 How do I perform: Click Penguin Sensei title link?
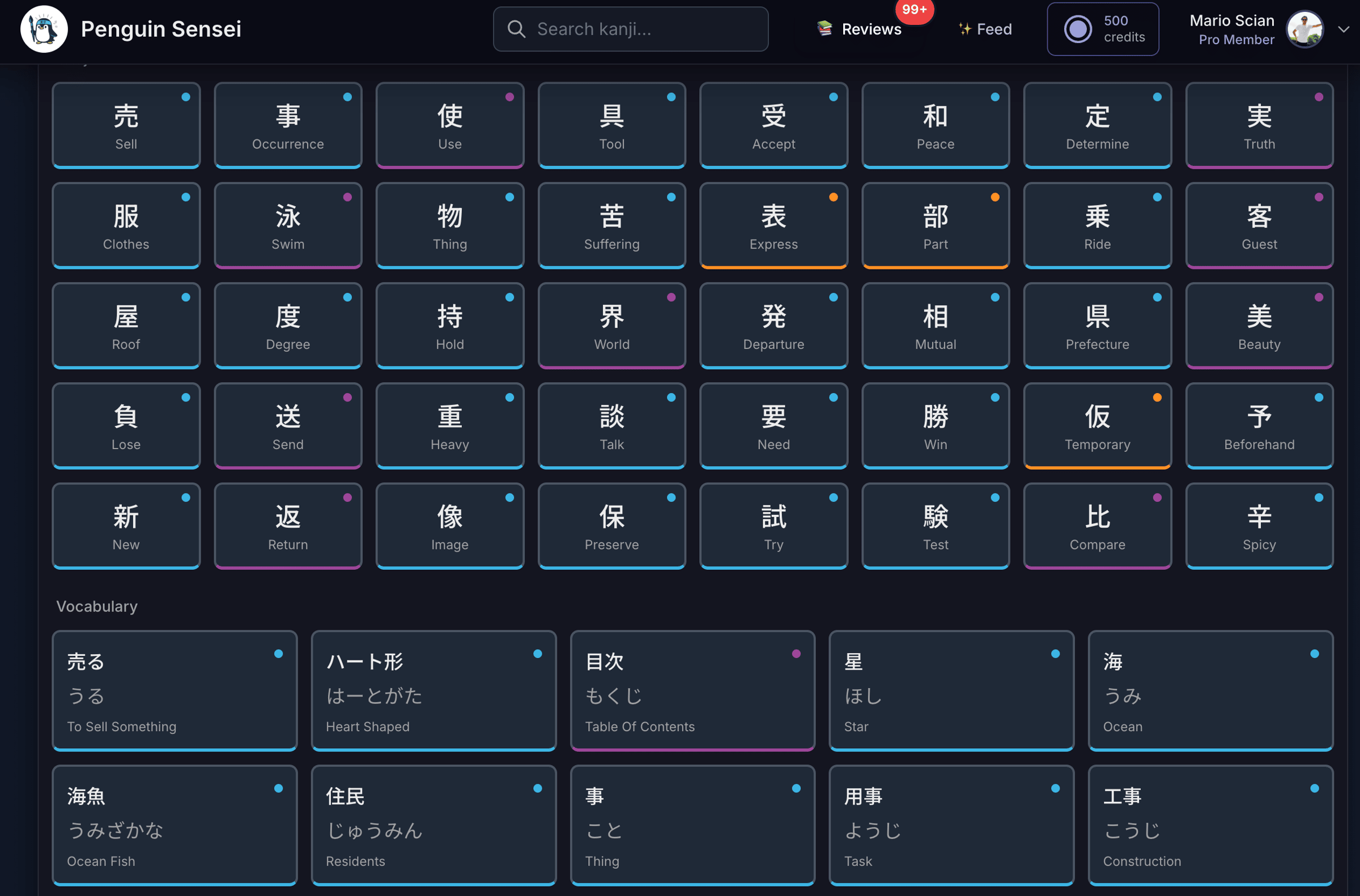160,29
